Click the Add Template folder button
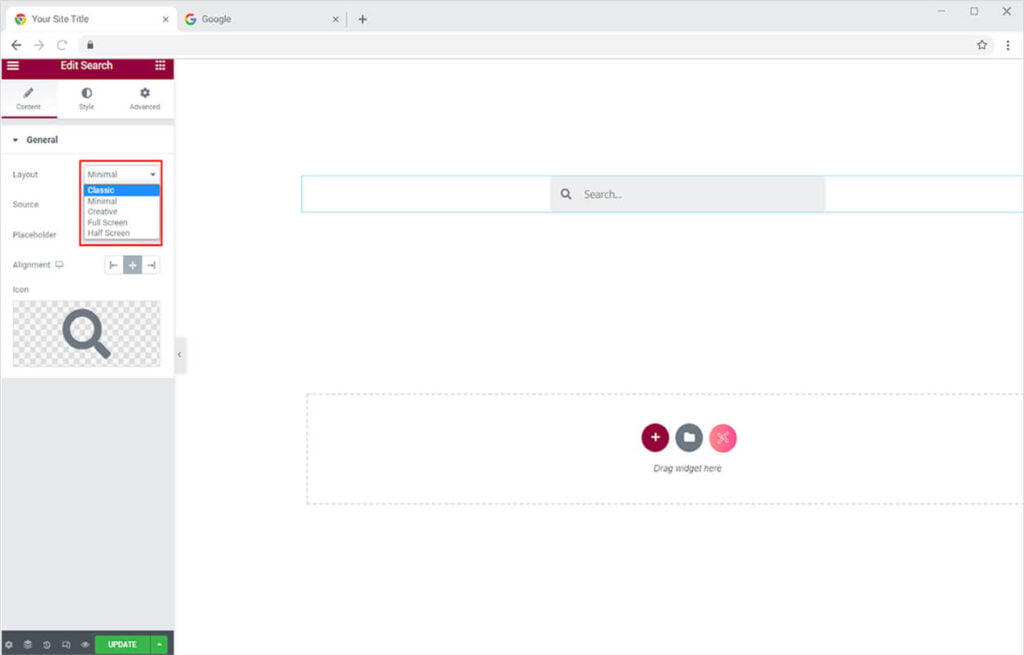Screen dimensions: 1024x655 (689, 438)
